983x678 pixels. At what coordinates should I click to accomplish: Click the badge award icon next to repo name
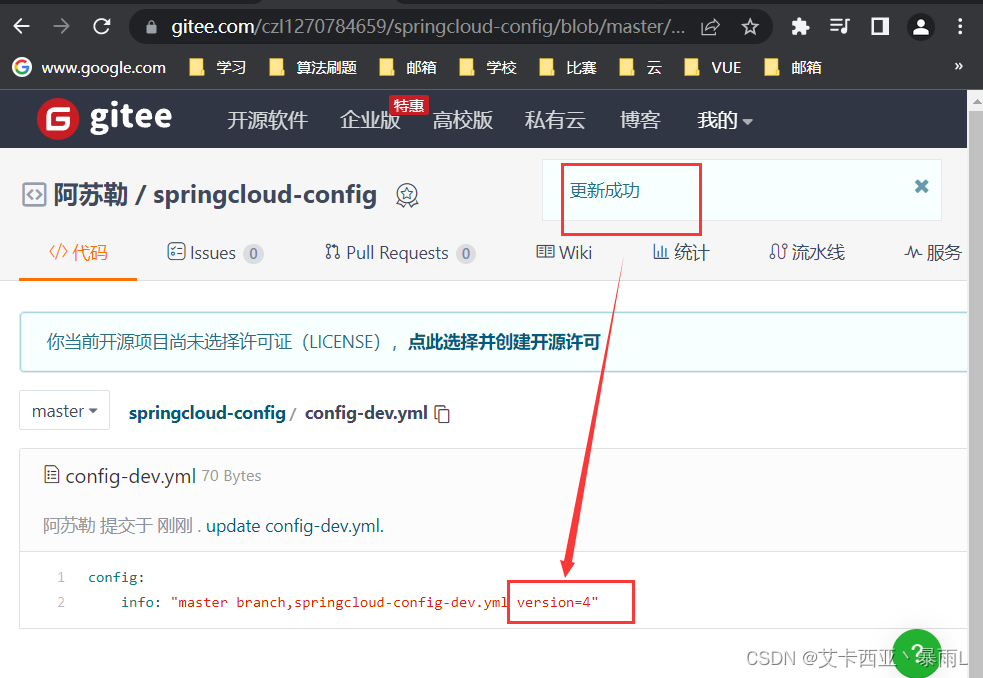click(407, 196)
